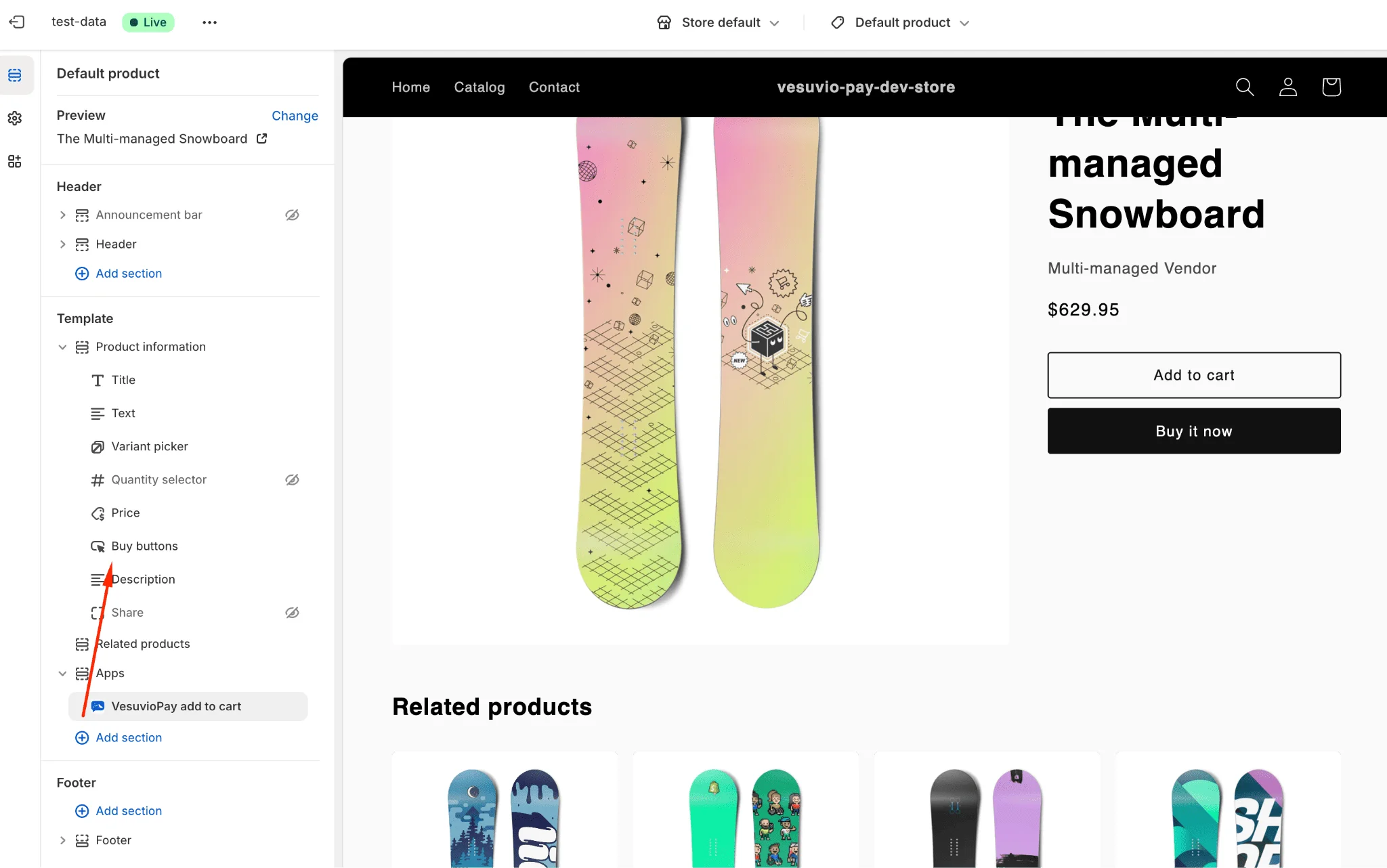1387x868 pixels.
Task: Click the storefront search icon
Action: coord(1244,87)
